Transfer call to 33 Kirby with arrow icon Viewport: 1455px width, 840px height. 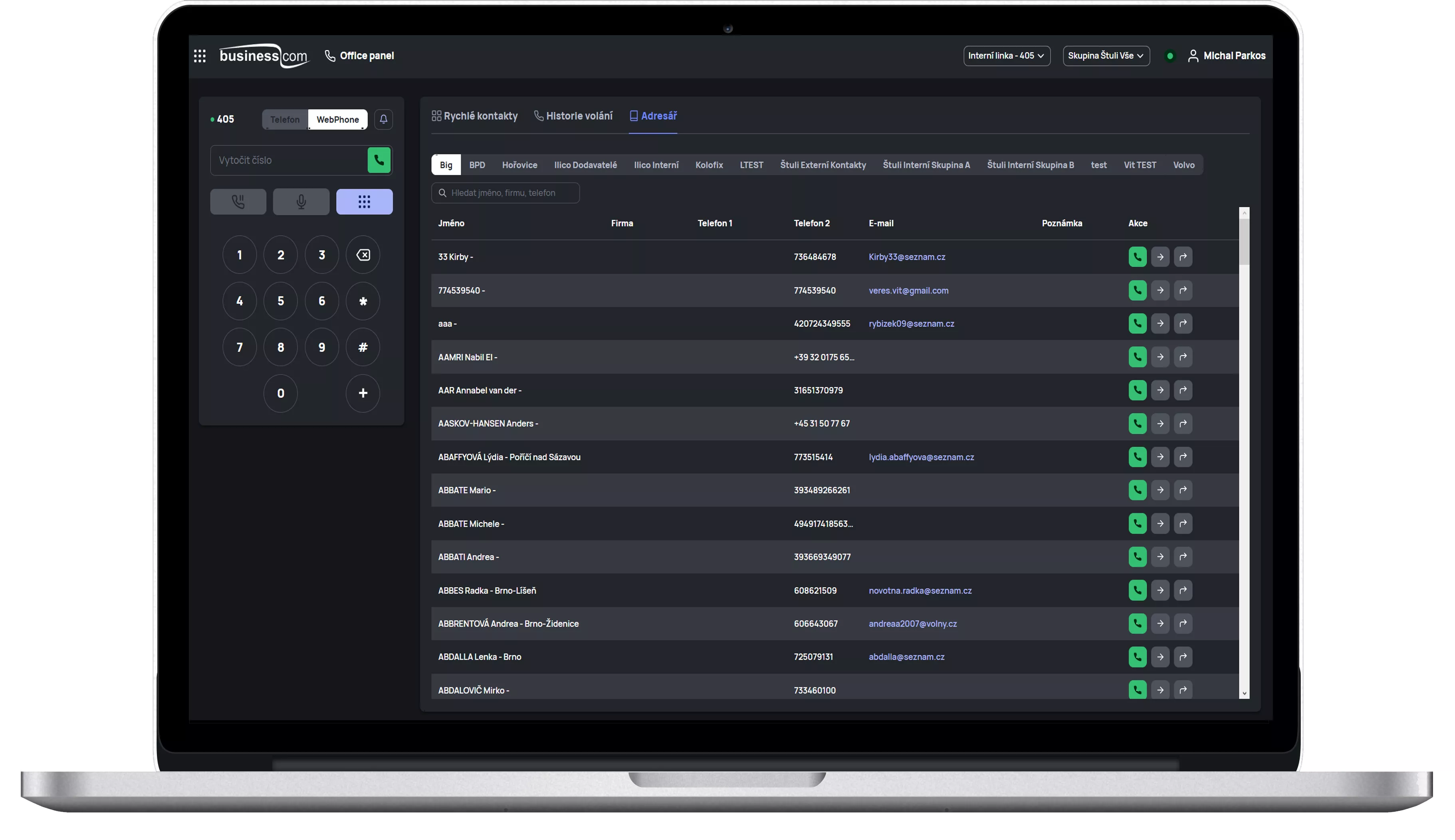click(x=1160, y=257)
